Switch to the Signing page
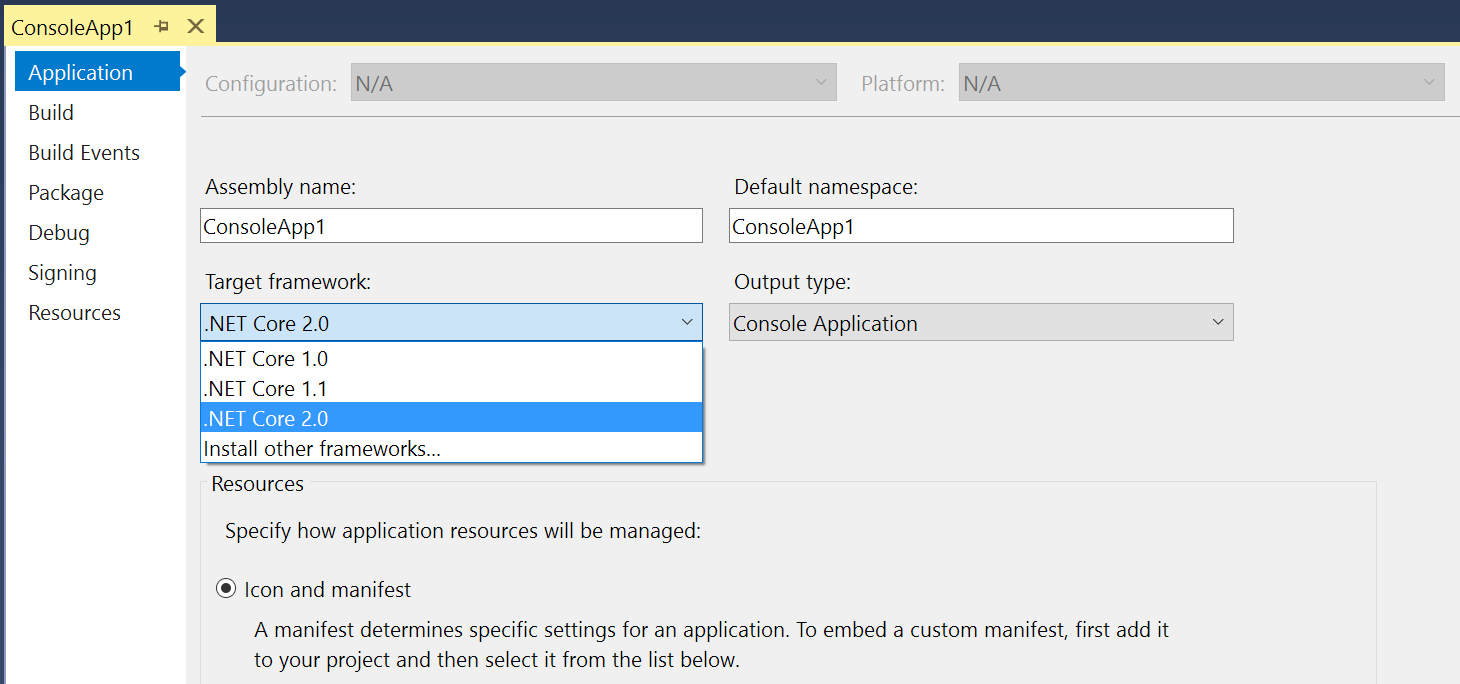 [x=62, y=273]
